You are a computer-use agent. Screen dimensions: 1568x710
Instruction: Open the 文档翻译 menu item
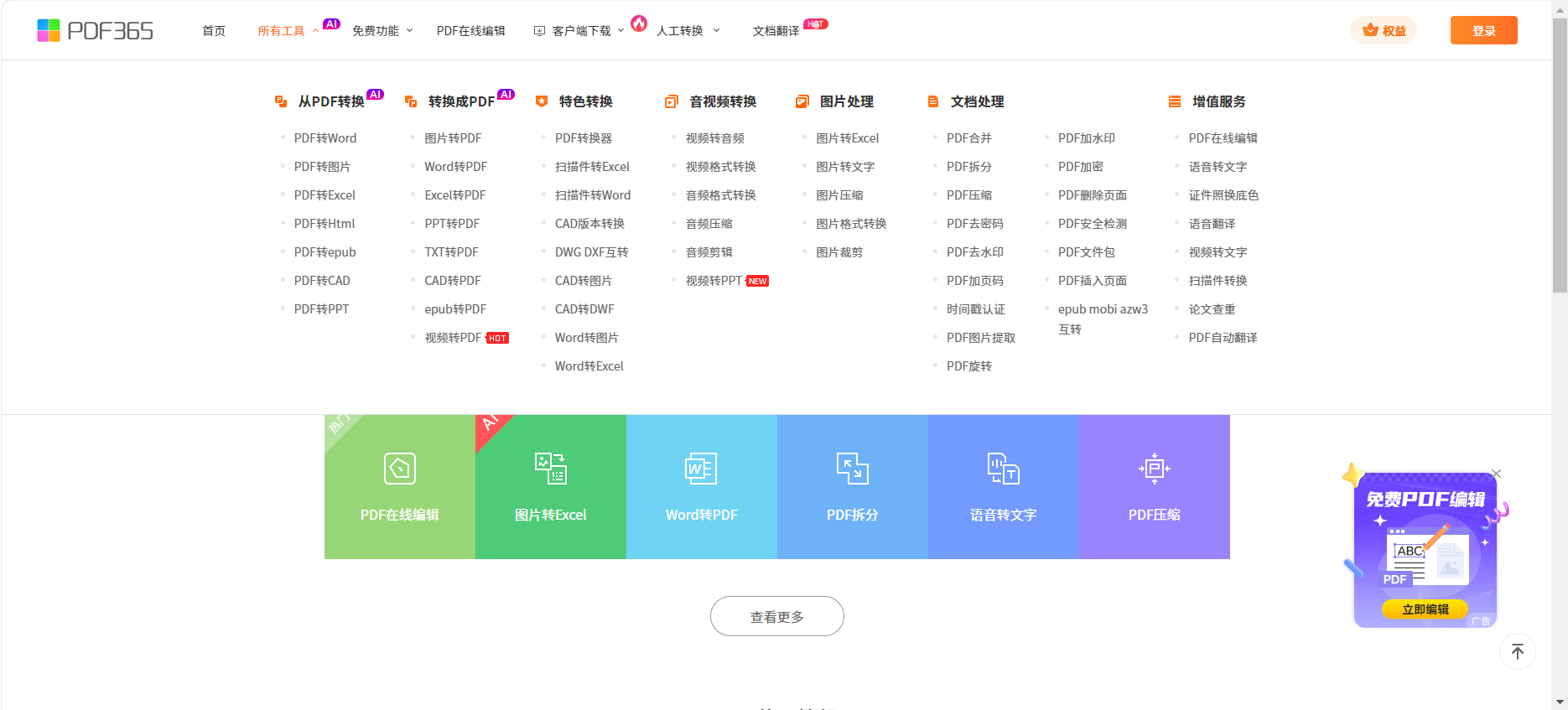click(776, 31)
